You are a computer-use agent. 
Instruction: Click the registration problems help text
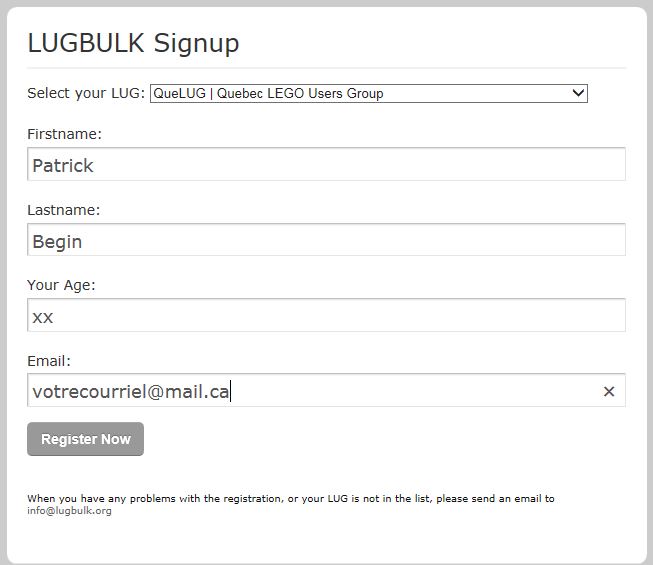(290, 498)
